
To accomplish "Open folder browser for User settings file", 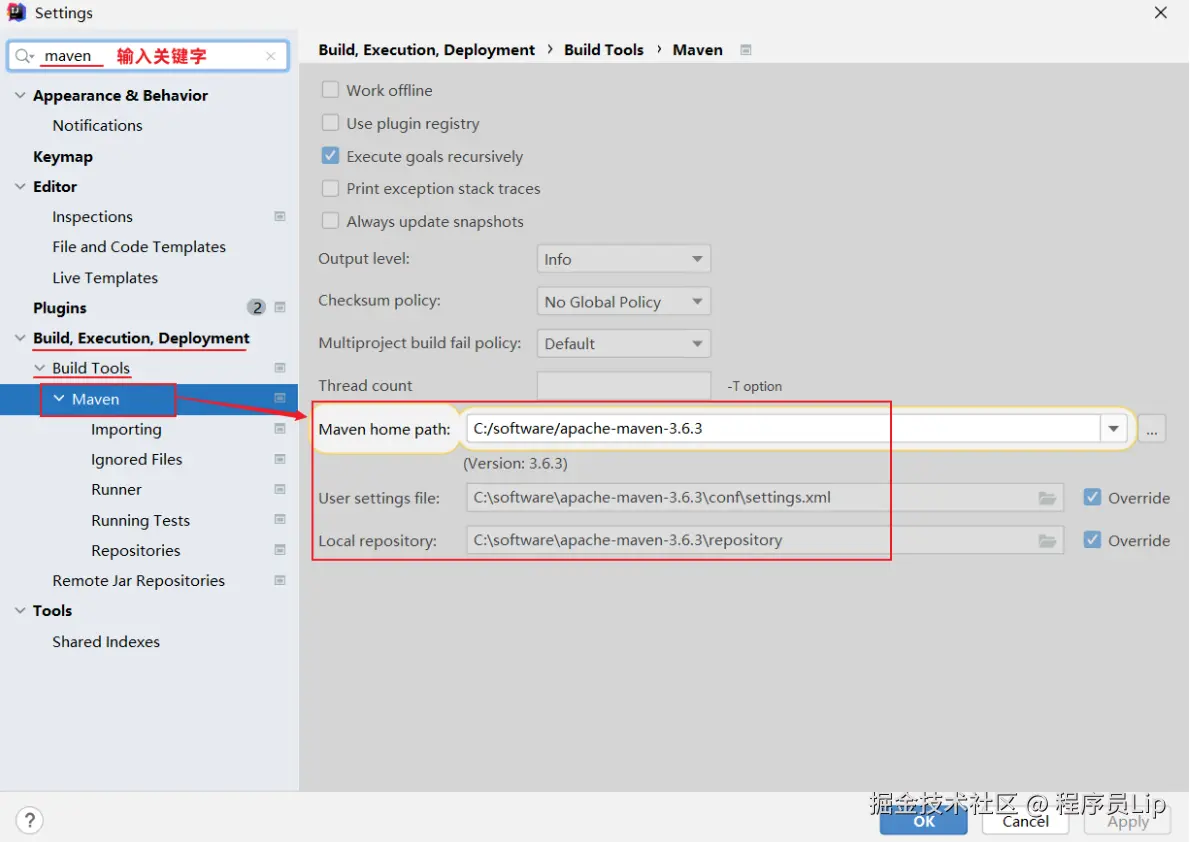I will coord(1047,498).
